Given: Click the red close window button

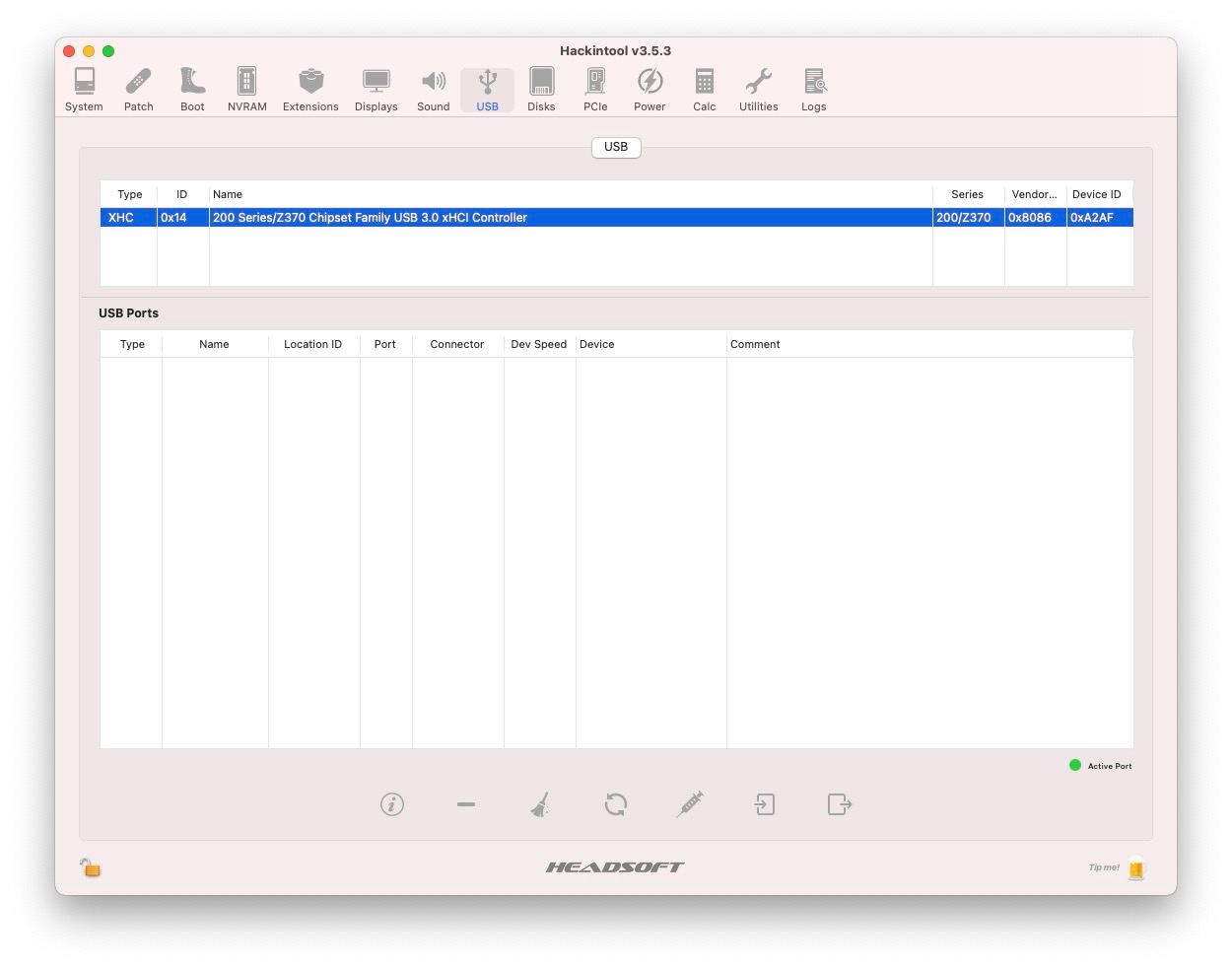Looking at the screenshot, I should coord(69,51).
